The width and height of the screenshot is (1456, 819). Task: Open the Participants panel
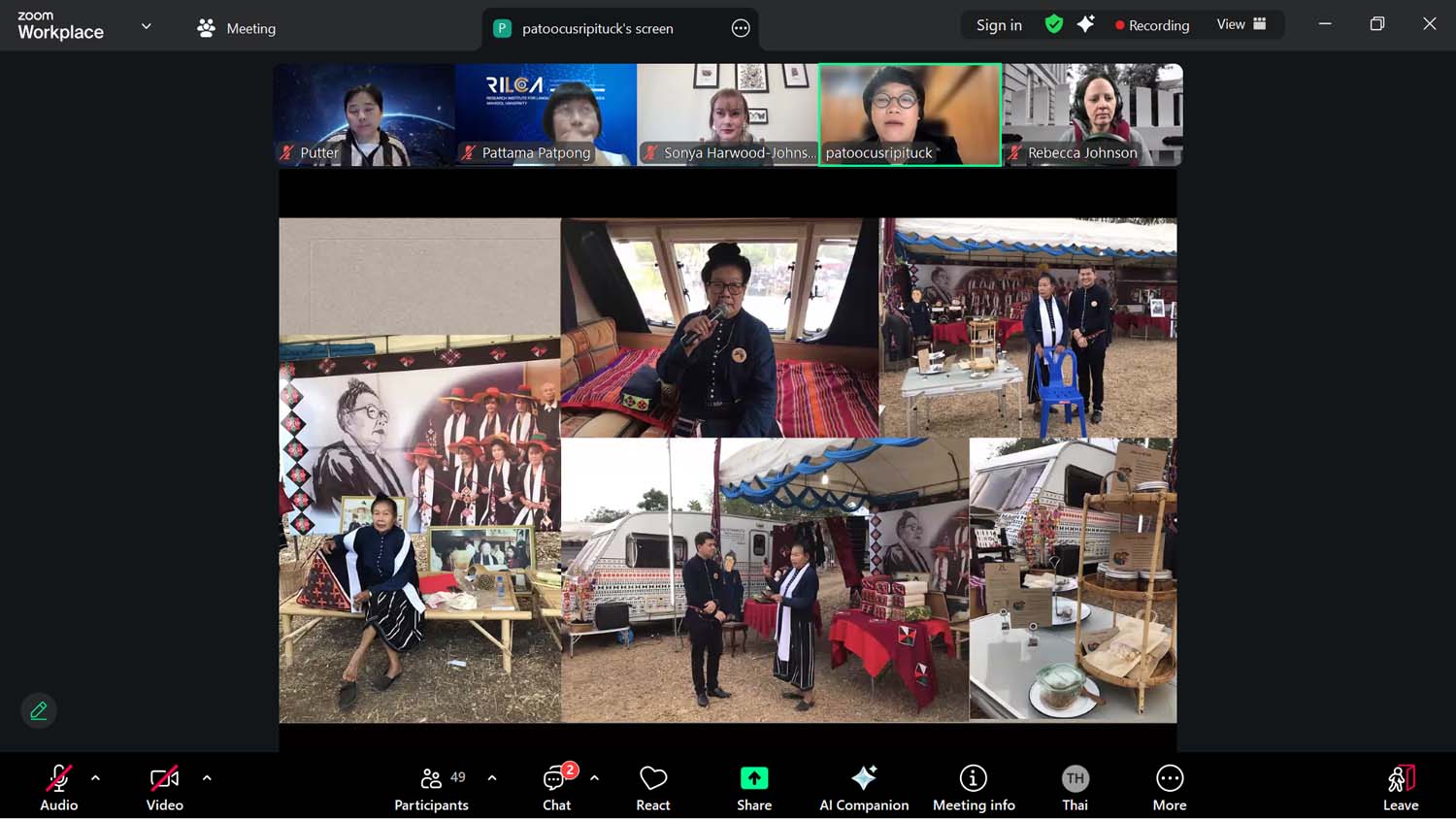432,788
